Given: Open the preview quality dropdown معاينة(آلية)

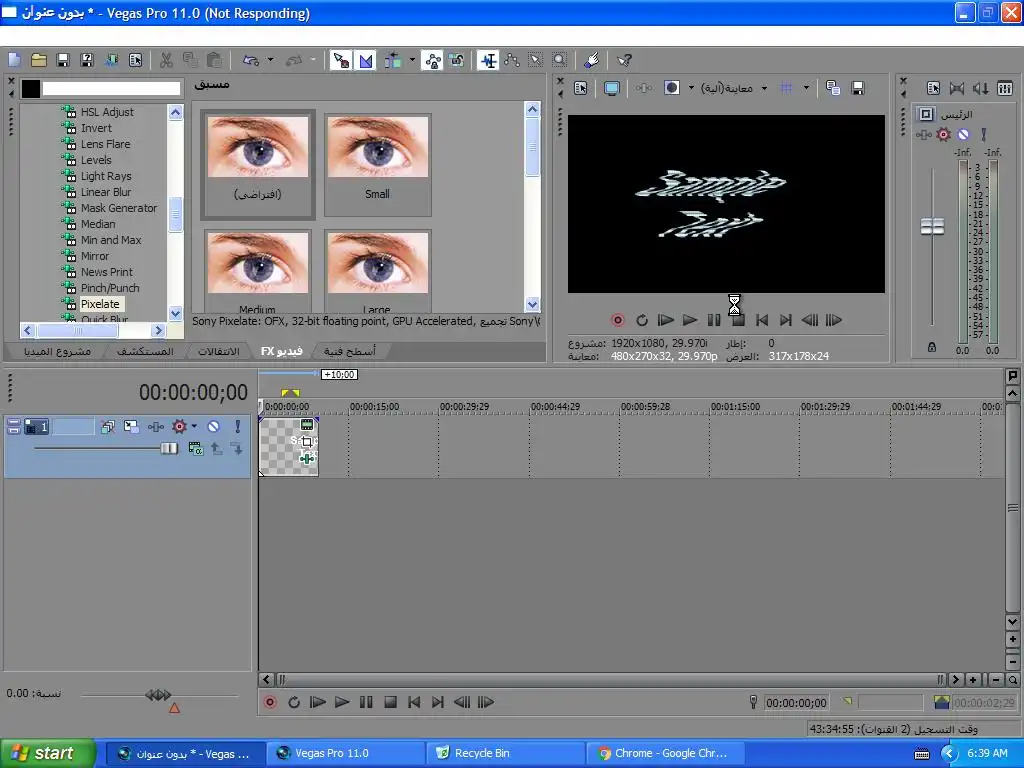Looking at the screenshot, I should click(x=734, y=88).
